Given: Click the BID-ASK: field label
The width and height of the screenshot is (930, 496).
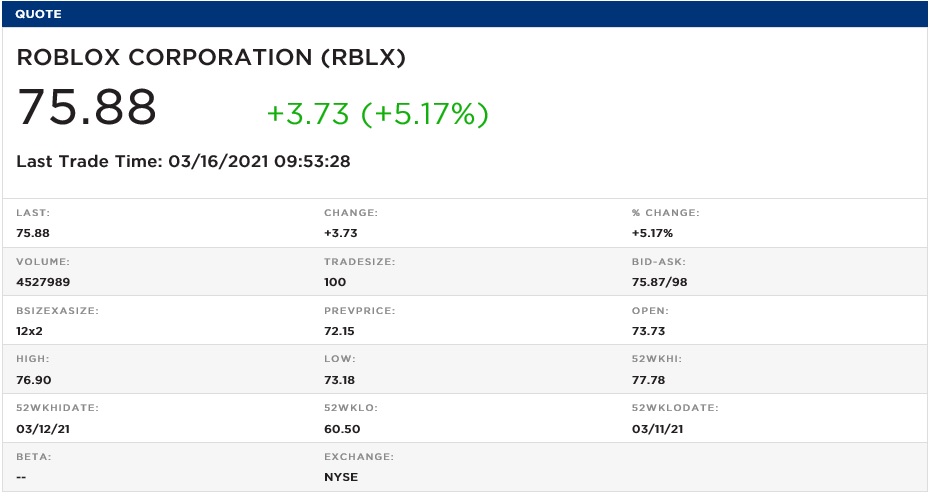Looking at the screenshot, I should click(x=658, y=262).
